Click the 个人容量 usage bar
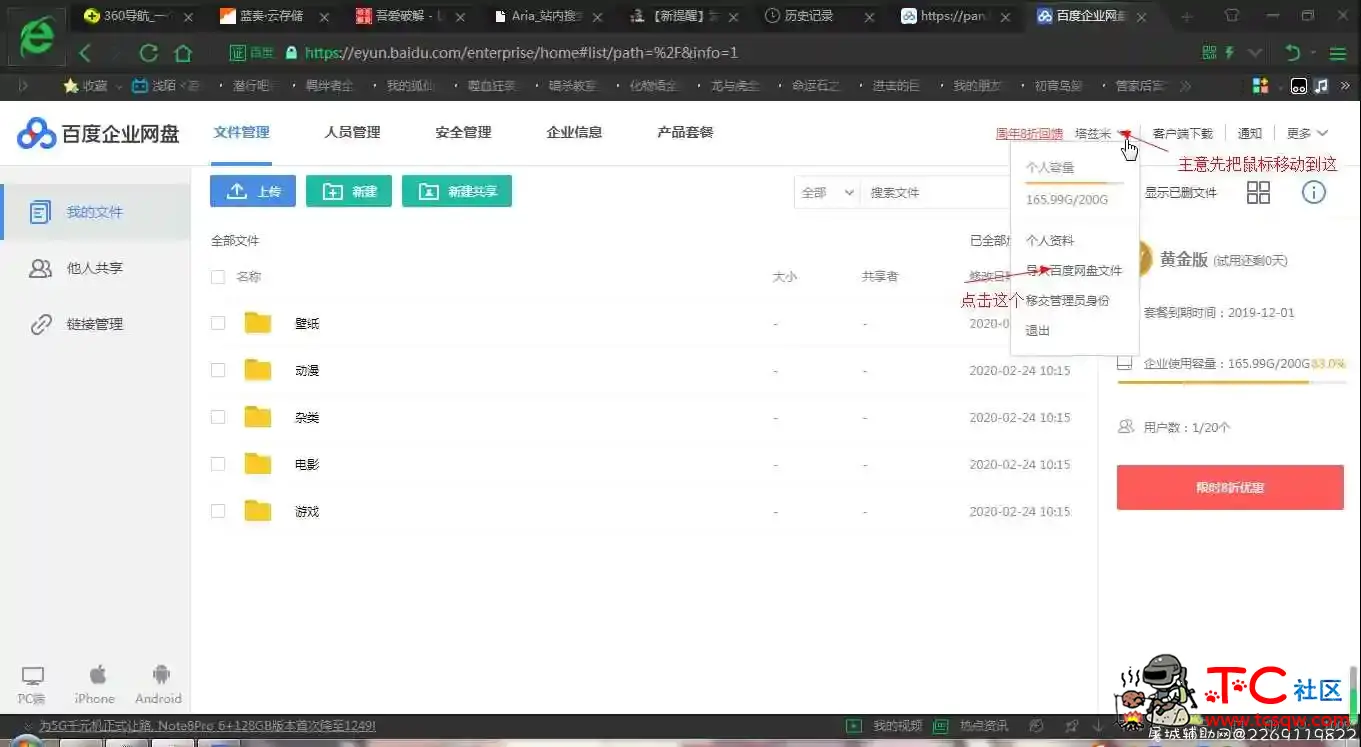The width and height of the screenshot is (1361, 747). point(1075,183)
